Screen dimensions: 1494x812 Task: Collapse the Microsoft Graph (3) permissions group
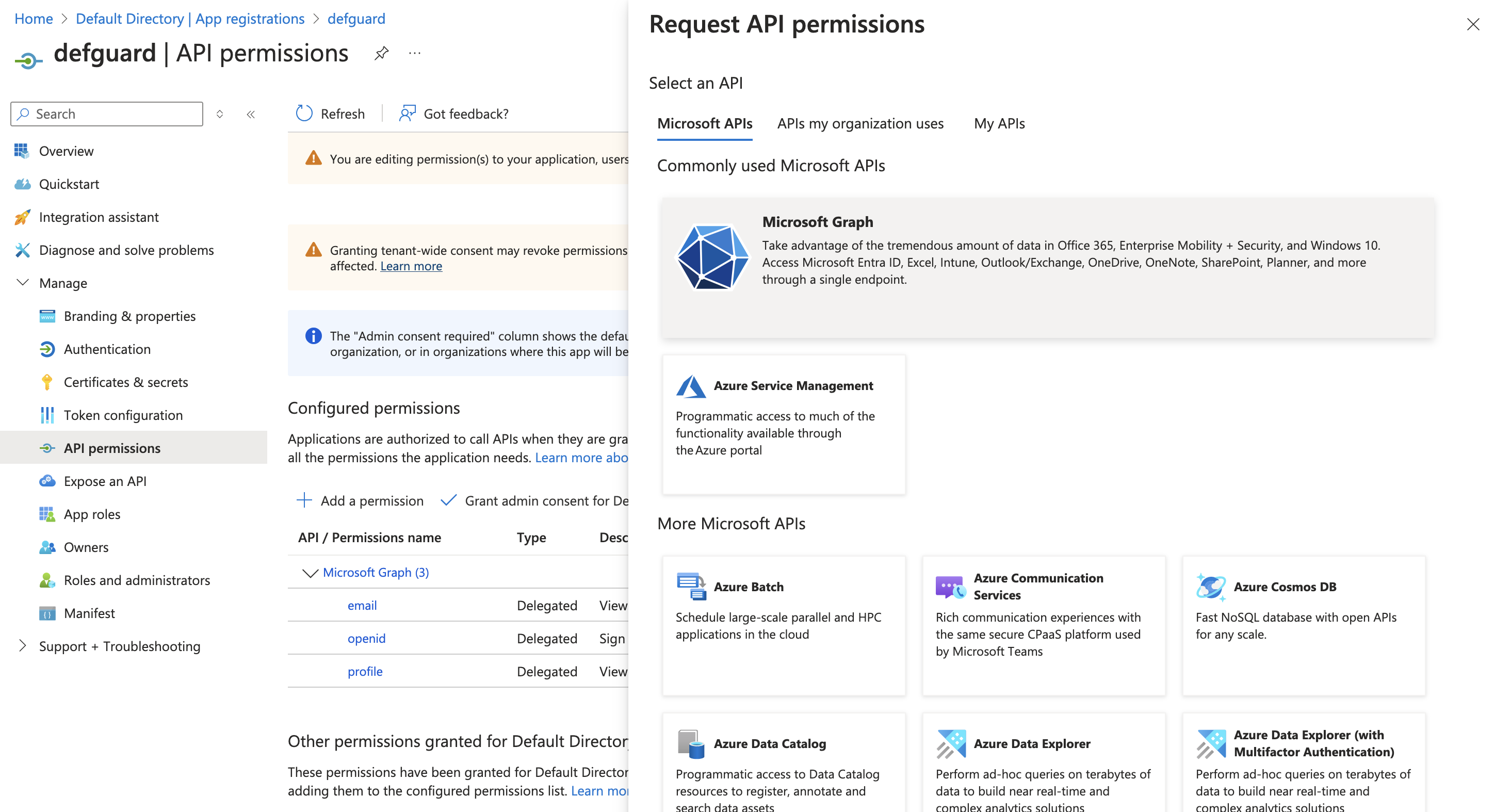(310, 573)
